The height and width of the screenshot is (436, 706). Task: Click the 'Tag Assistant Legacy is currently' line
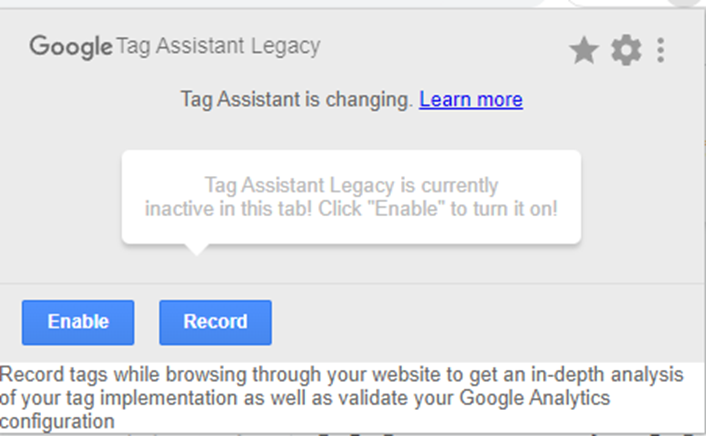click(x=351, y=185)
